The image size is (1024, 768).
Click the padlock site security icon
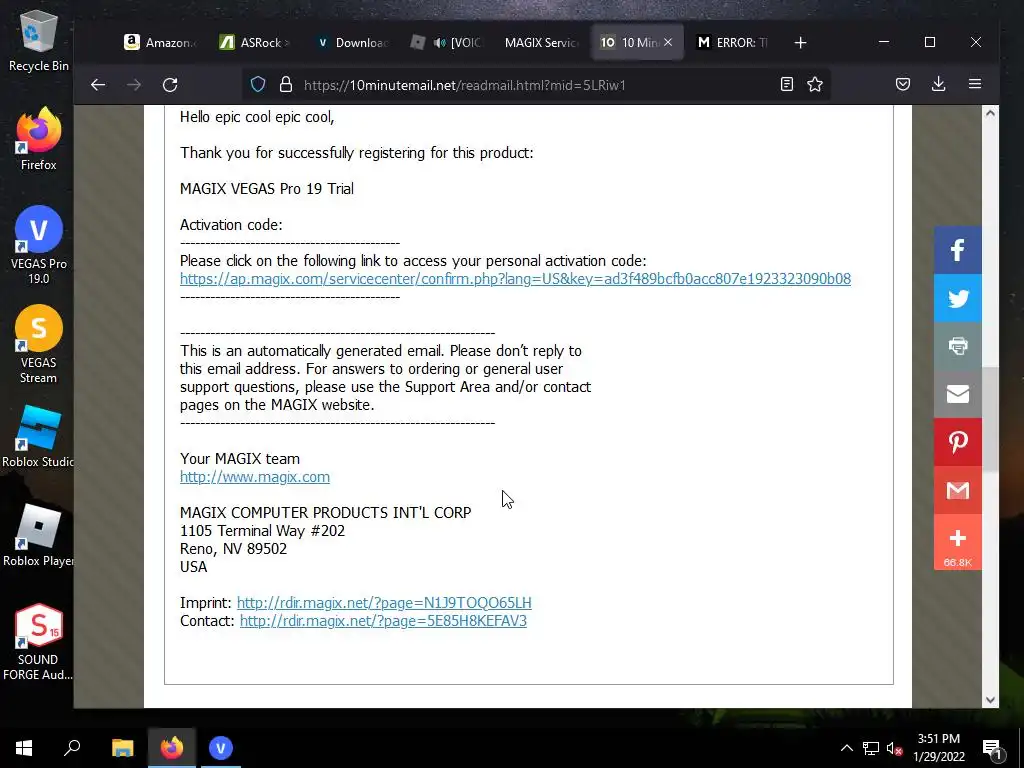point(285,85)
